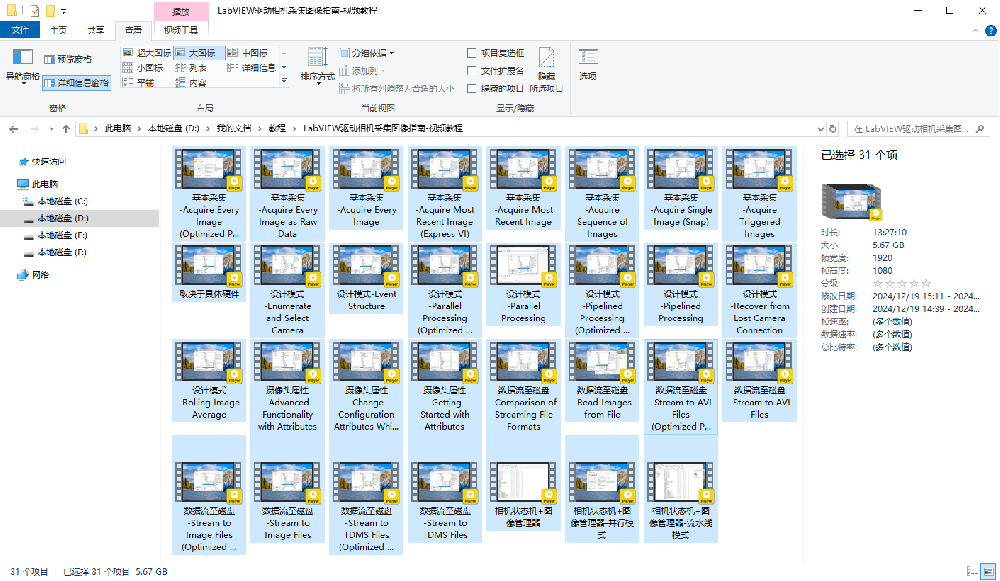Select 快速访问 in the navigation pane
Image resolution: width=1000 pixels, height=581 pixels.
(x=48, y=162)
